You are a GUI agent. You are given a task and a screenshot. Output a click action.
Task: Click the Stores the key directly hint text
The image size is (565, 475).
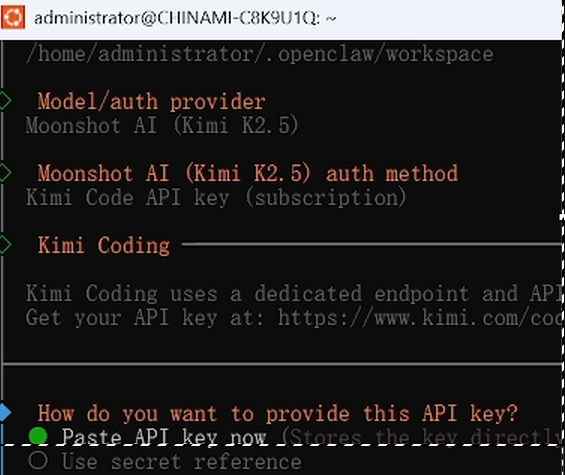point(422,437)
